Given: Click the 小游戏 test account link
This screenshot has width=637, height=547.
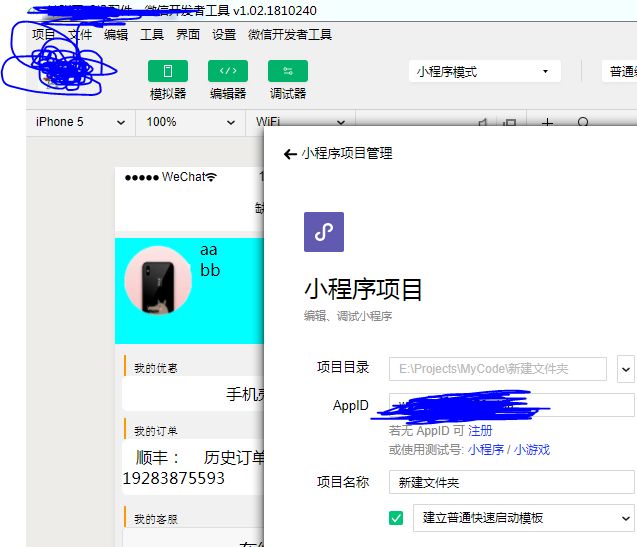Looking at the screenshot, I should [x=532, y=449].
